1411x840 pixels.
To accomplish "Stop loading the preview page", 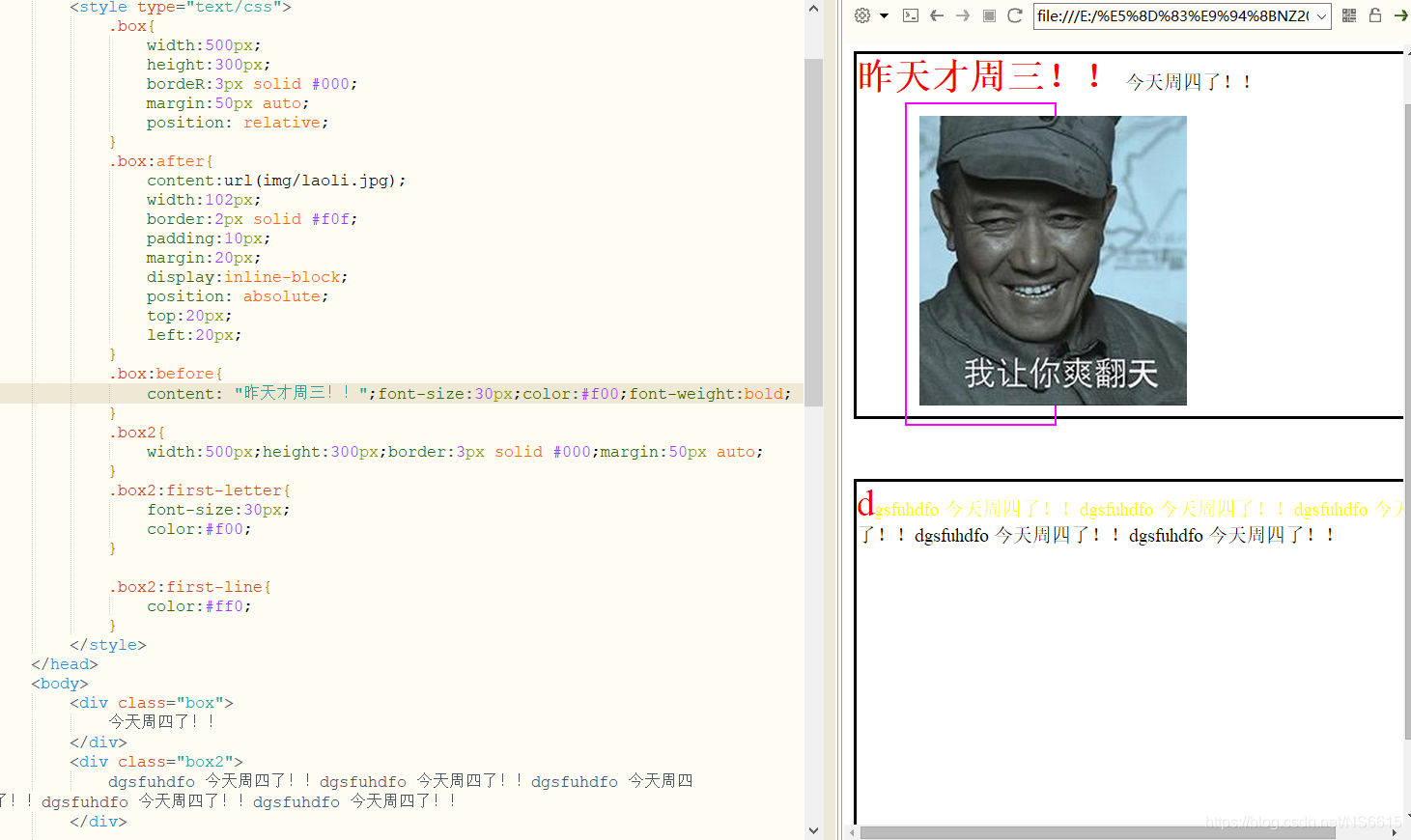I will pos(989,15).
